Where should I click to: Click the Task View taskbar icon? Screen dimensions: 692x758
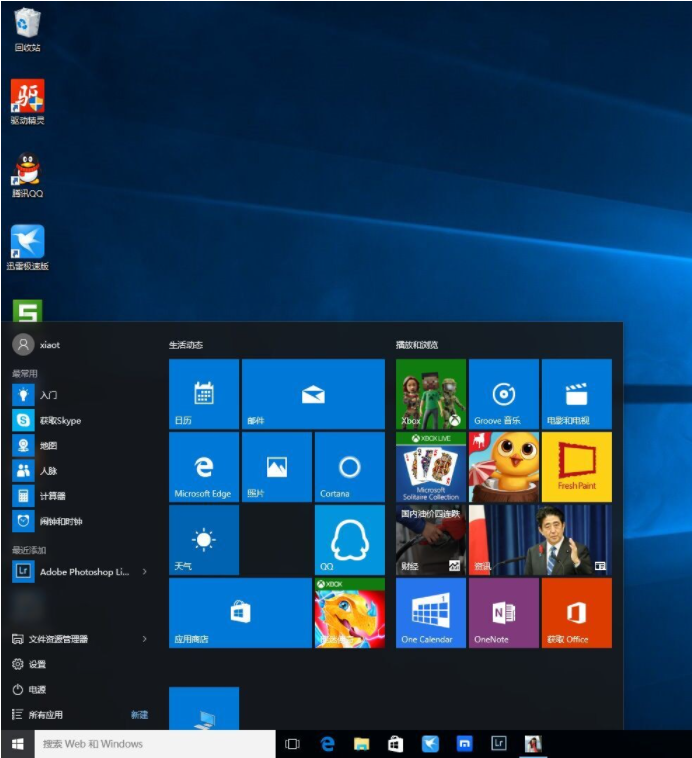tap(292, 744)
